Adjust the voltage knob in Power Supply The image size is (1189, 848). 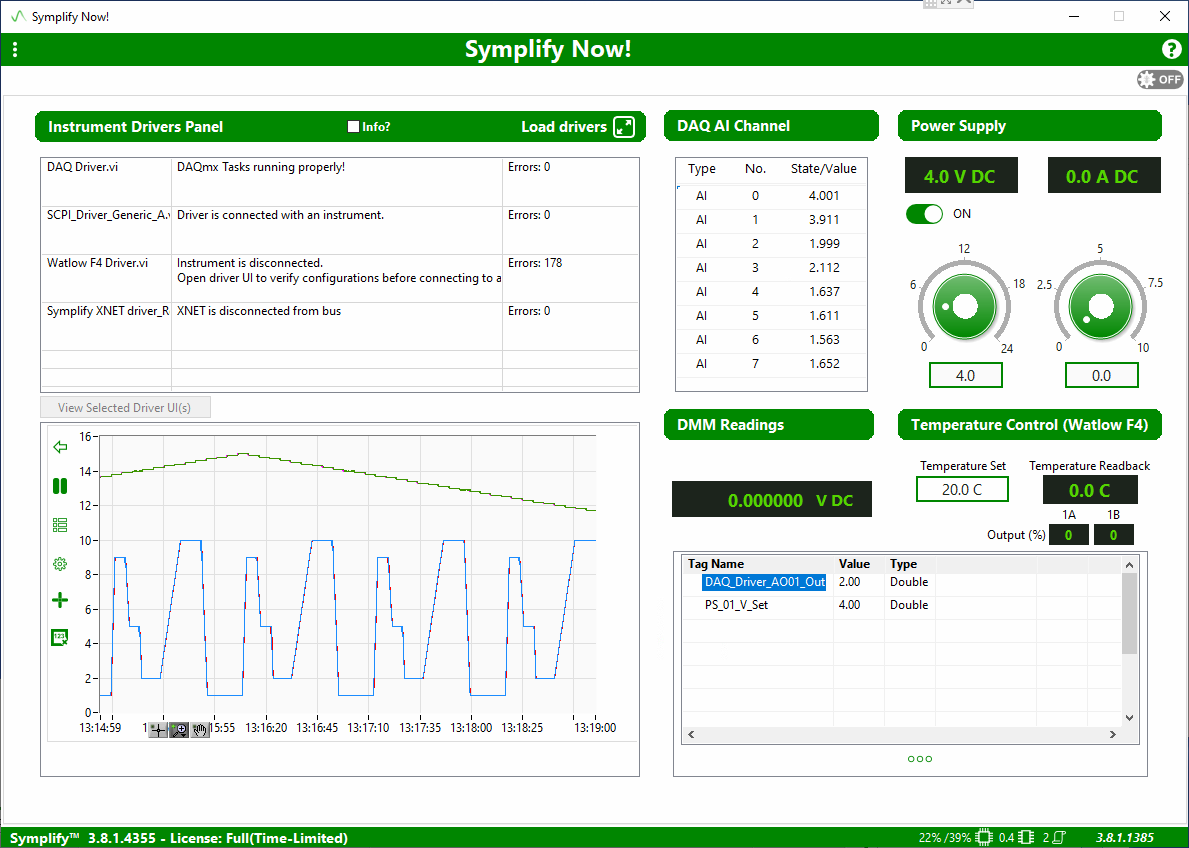point(963,305)
